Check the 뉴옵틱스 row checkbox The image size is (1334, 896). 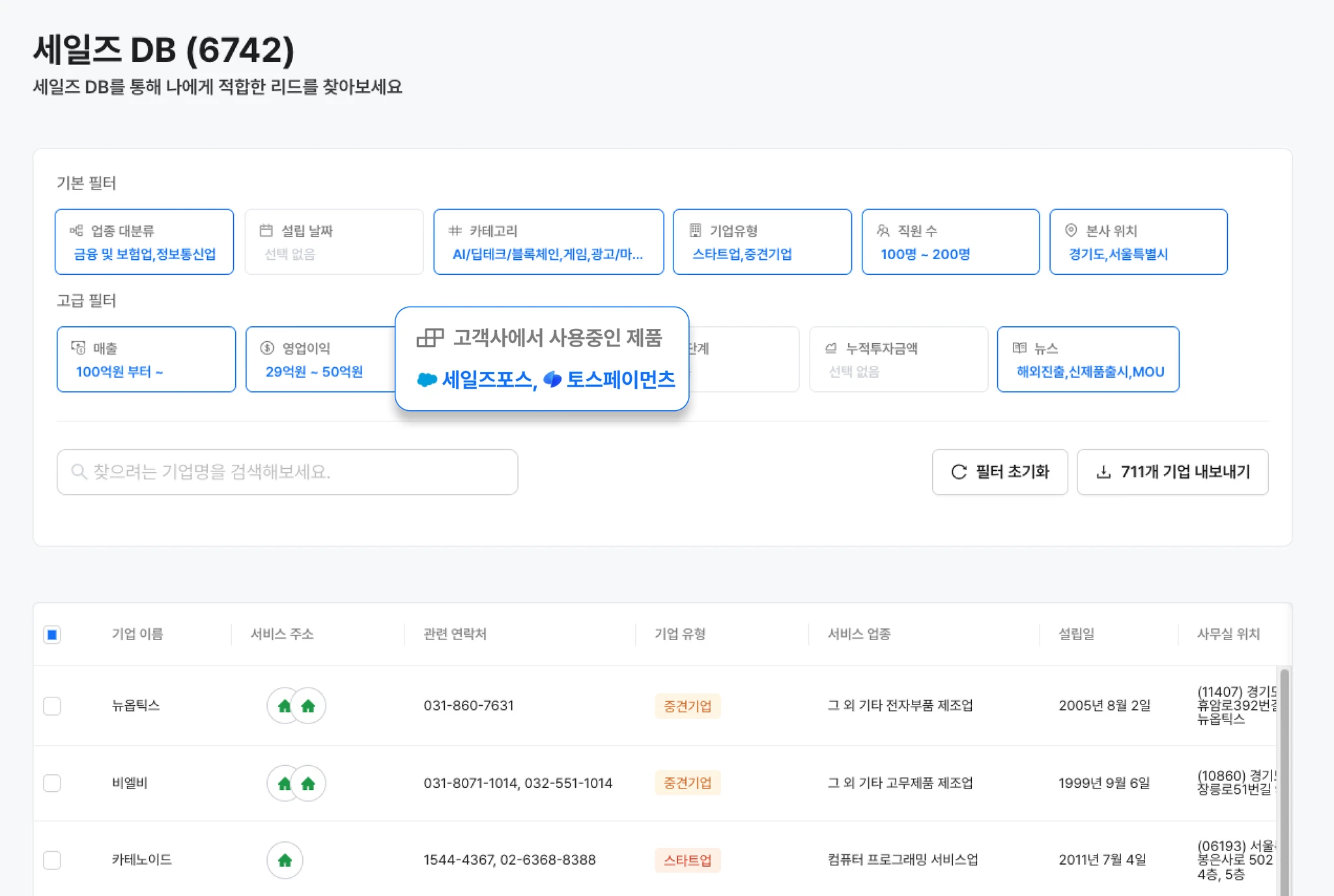(52, 706)
